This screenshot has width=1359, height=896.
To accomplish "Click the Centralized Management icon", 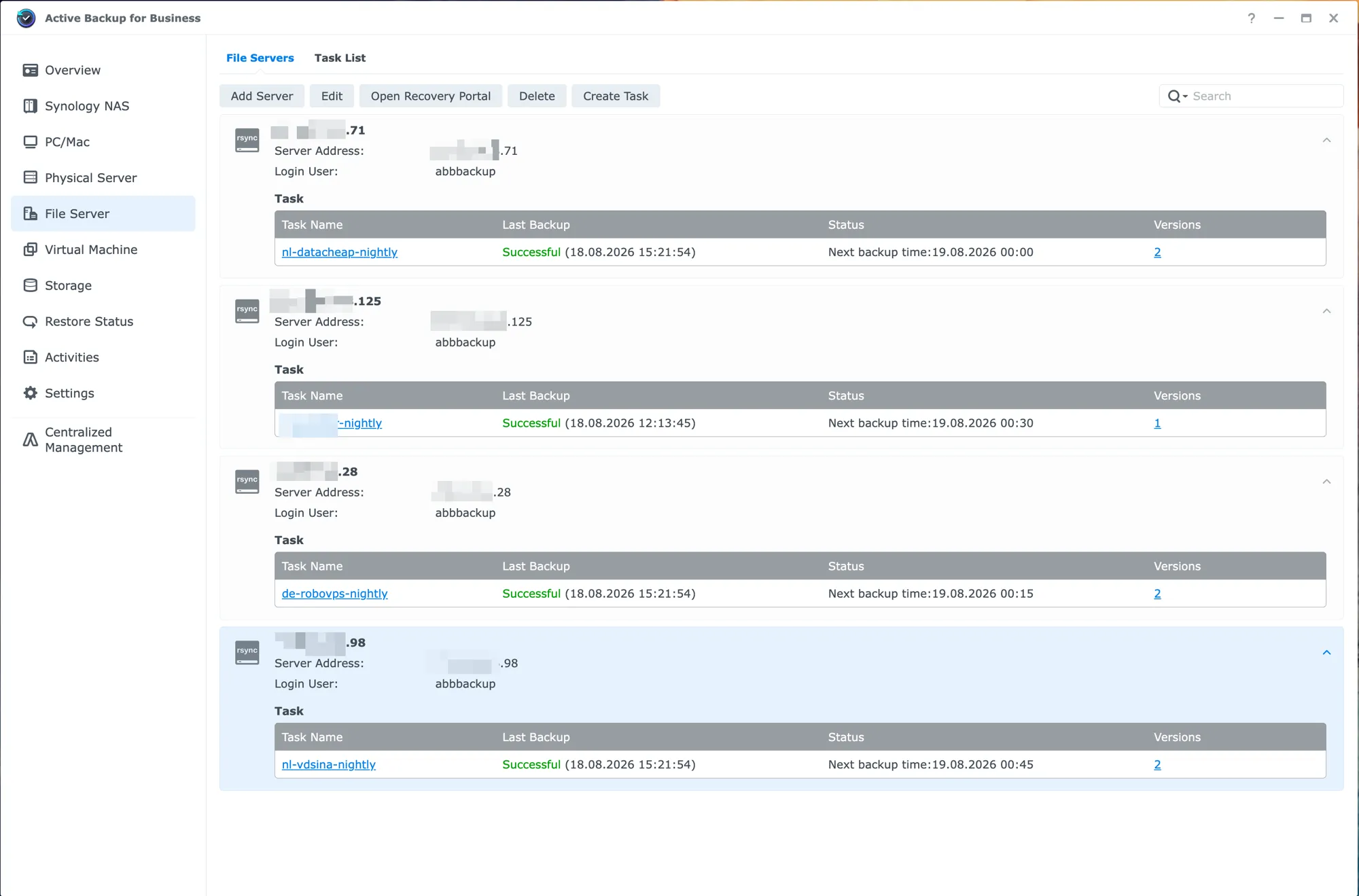I will pos(30,440).
